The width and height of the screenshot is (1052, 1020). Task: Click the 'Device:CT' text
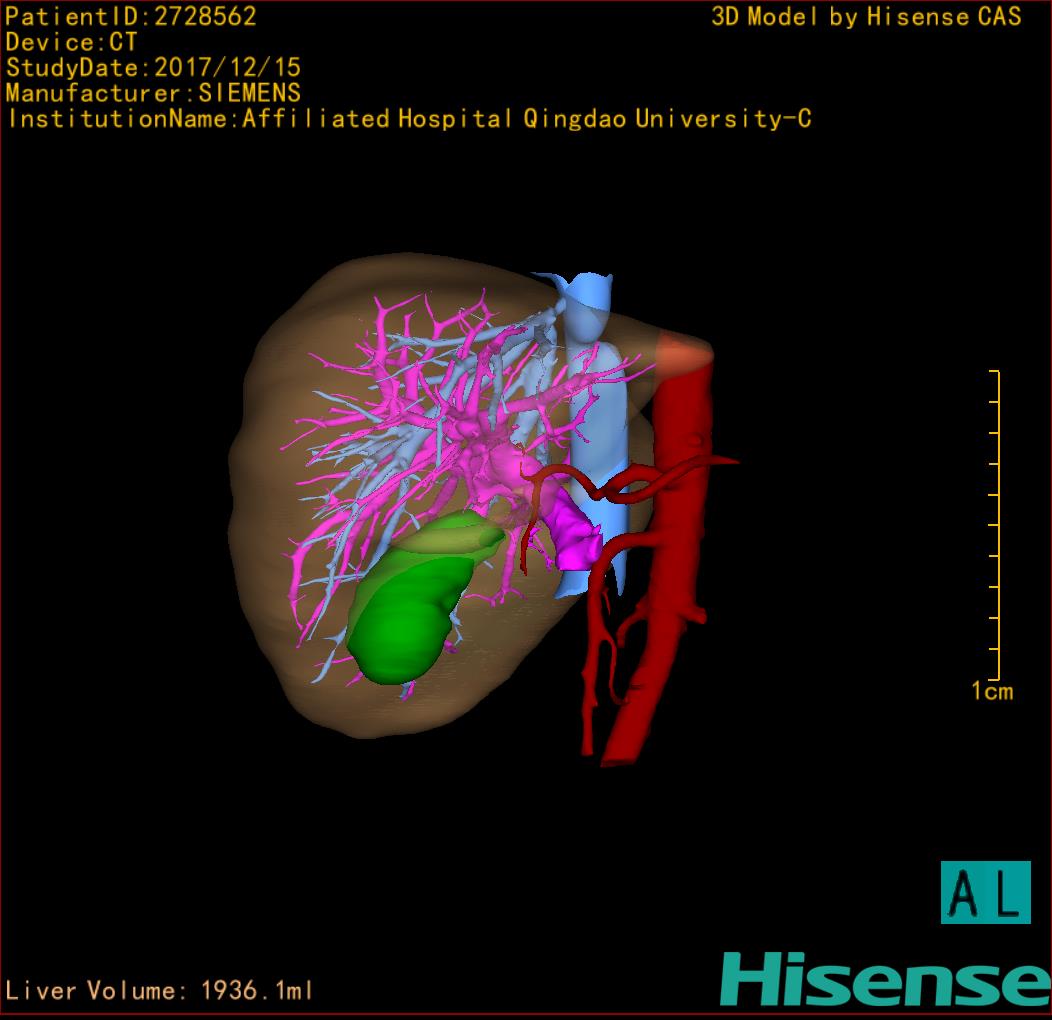point(71,42)
